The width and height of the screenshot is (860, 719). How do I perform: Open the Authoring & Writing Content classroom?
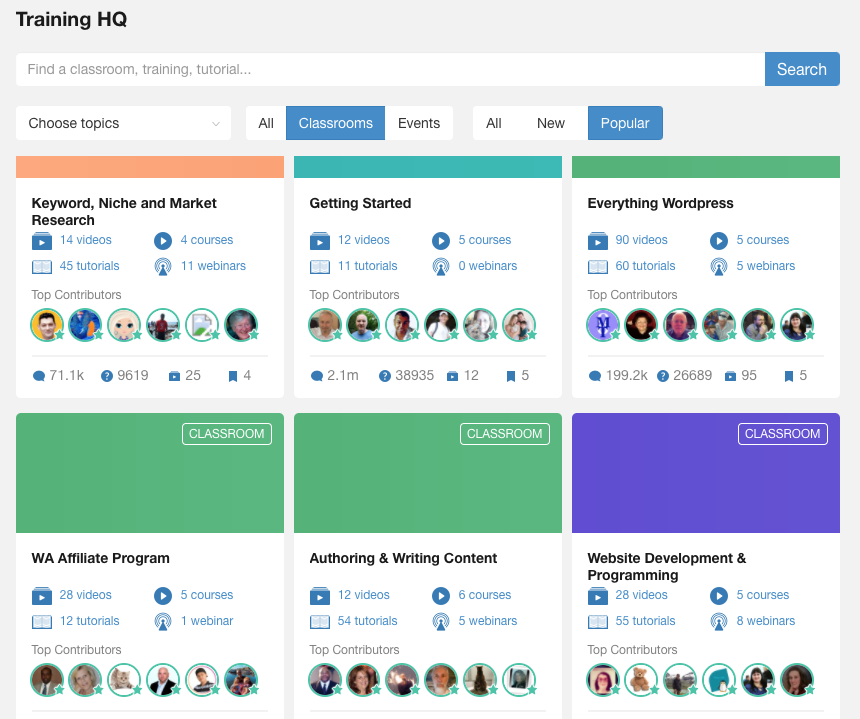(x=403, y=558)
